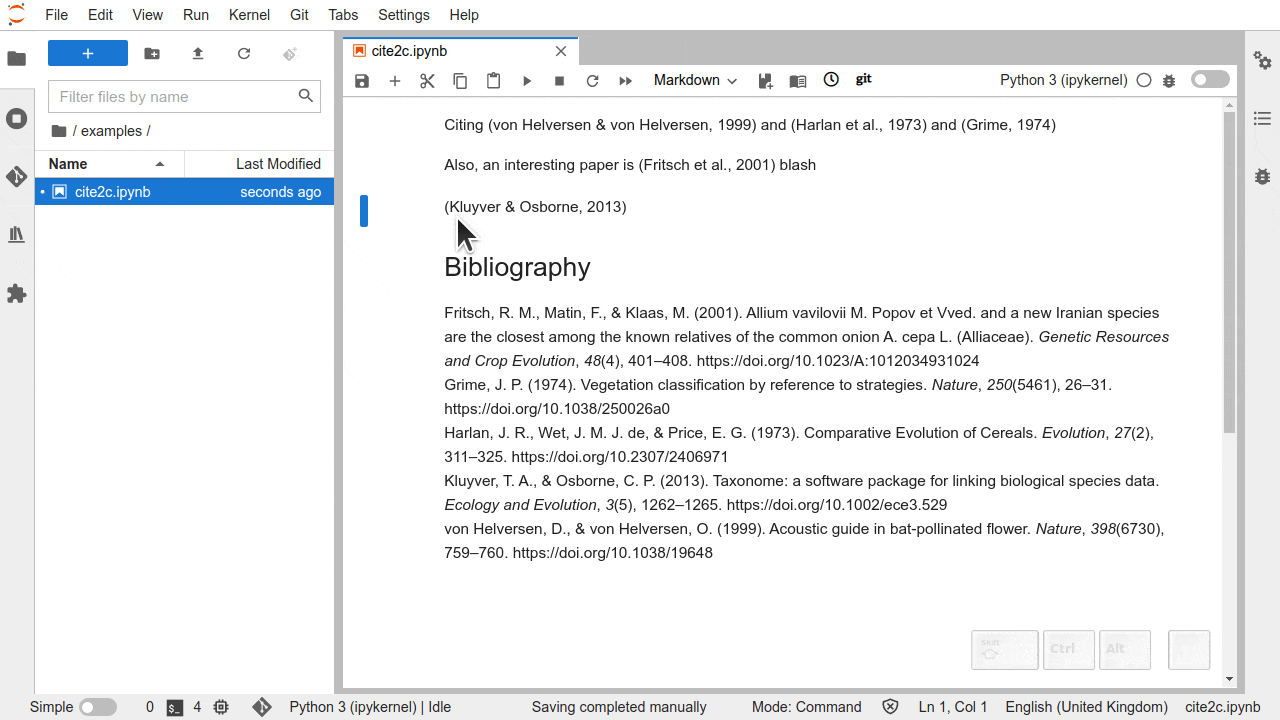This screenshot has width=1280, height=720.
Task: Save the notebook using the toolbar icon
Action: [x=362, y=80]
